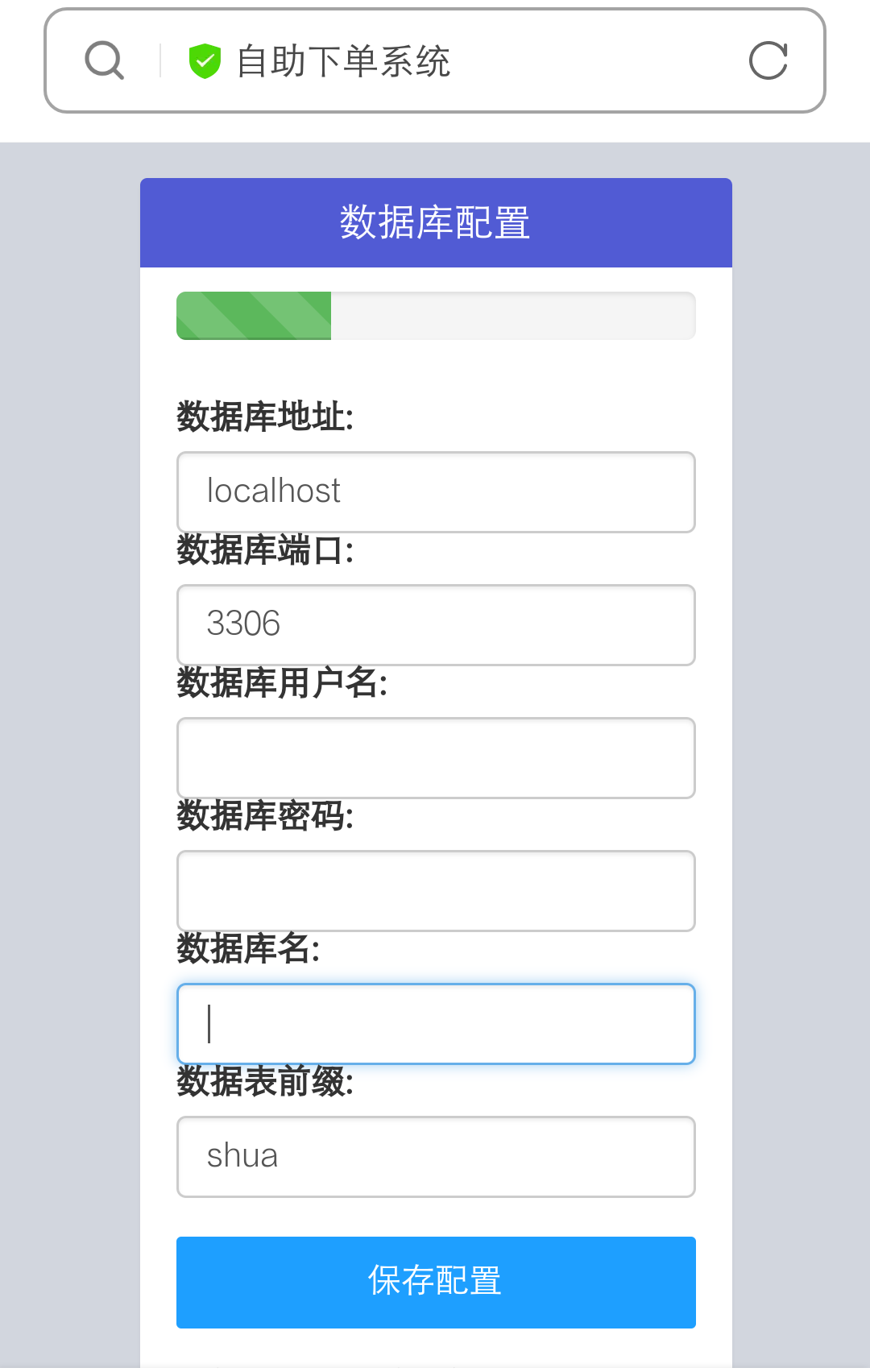Focus the empty 数据库用户名 input field
870x1372 pixels.
click(x=435, y=758)
